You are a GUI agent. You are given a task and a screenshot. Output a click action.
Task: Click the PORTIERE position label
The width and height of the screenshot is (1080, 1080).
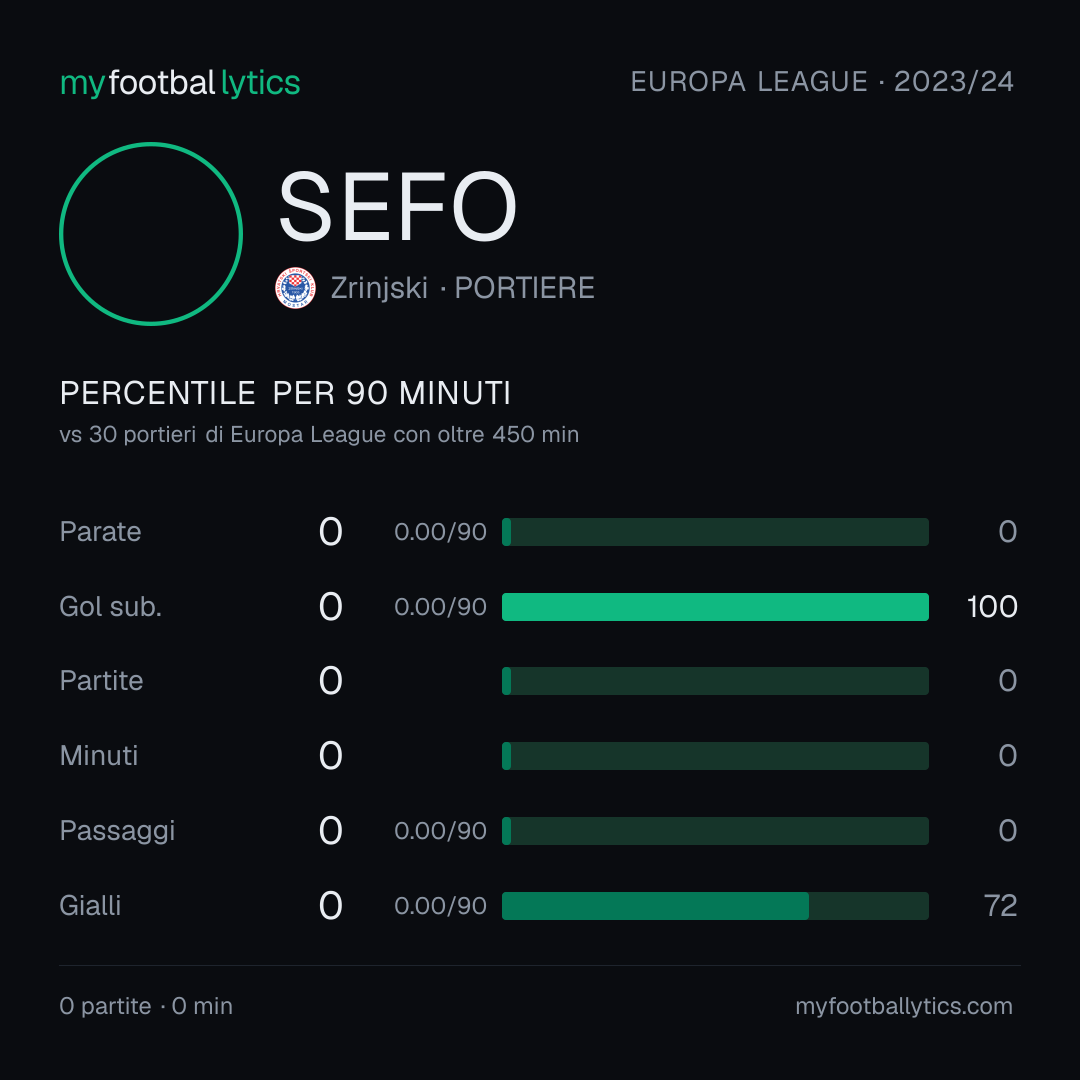tap(524, 288)
